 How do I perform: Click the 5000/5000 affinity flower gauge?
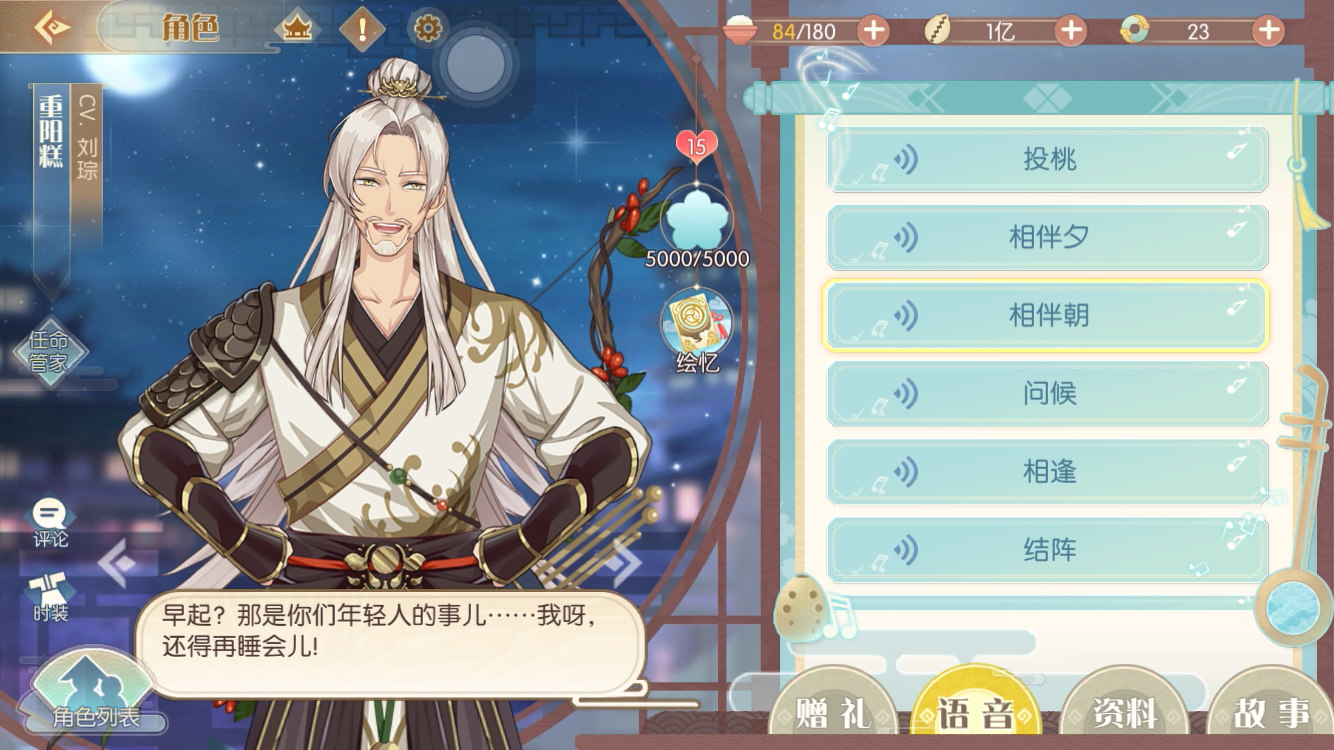(x=697, y=227)
